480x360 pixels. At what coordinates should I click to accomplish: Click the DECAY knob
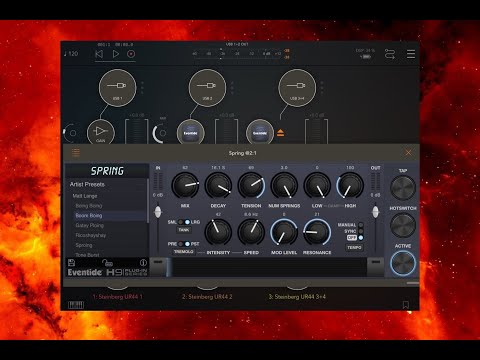point(218,185)
